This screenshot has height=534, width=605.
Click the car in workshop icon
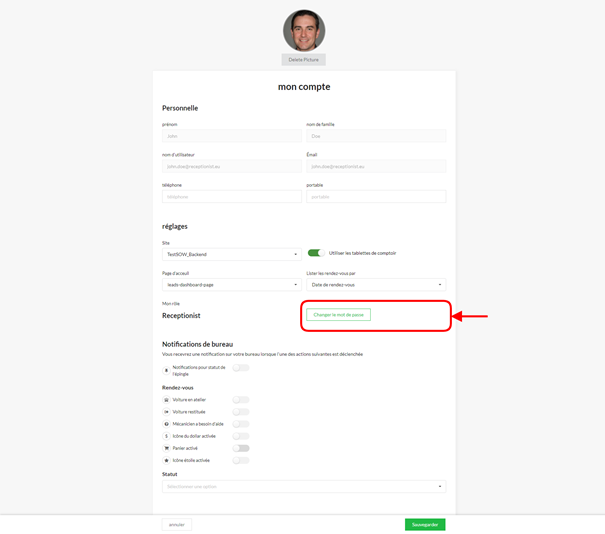(x=167, y=400)
